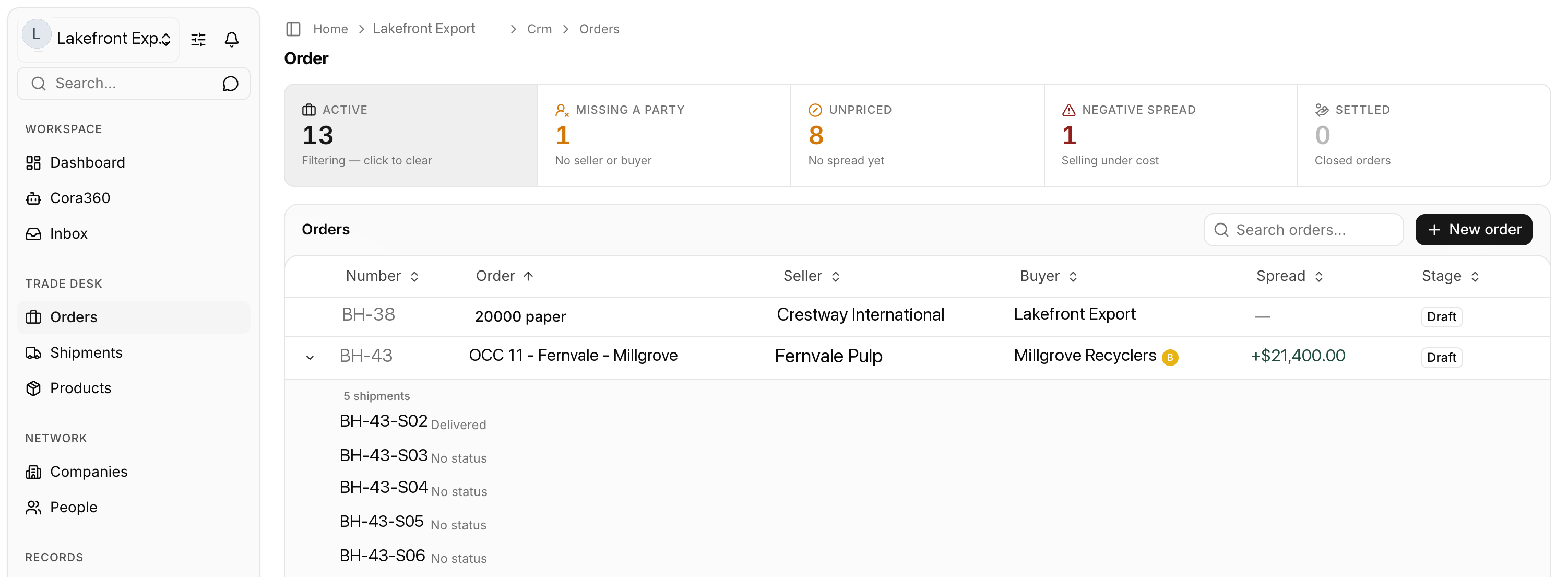Focus the sidebar Search field
Screen dimensions: 1568x577
(x=133, y=84)
